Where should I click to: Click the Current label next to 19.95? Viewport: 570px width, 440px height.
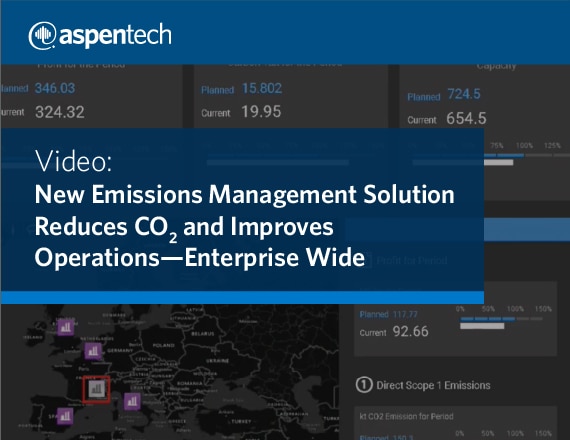[216, 113]
